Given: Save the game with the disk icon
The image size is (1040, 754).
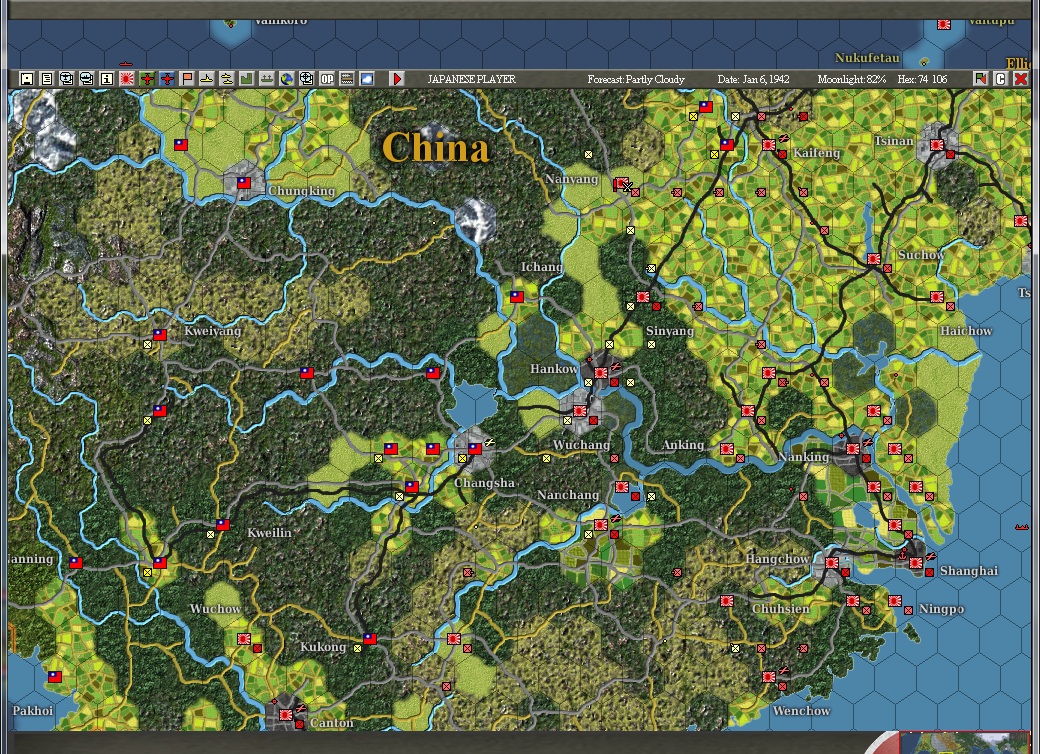Looking at the screenshot, I should [x=26, y=77].
